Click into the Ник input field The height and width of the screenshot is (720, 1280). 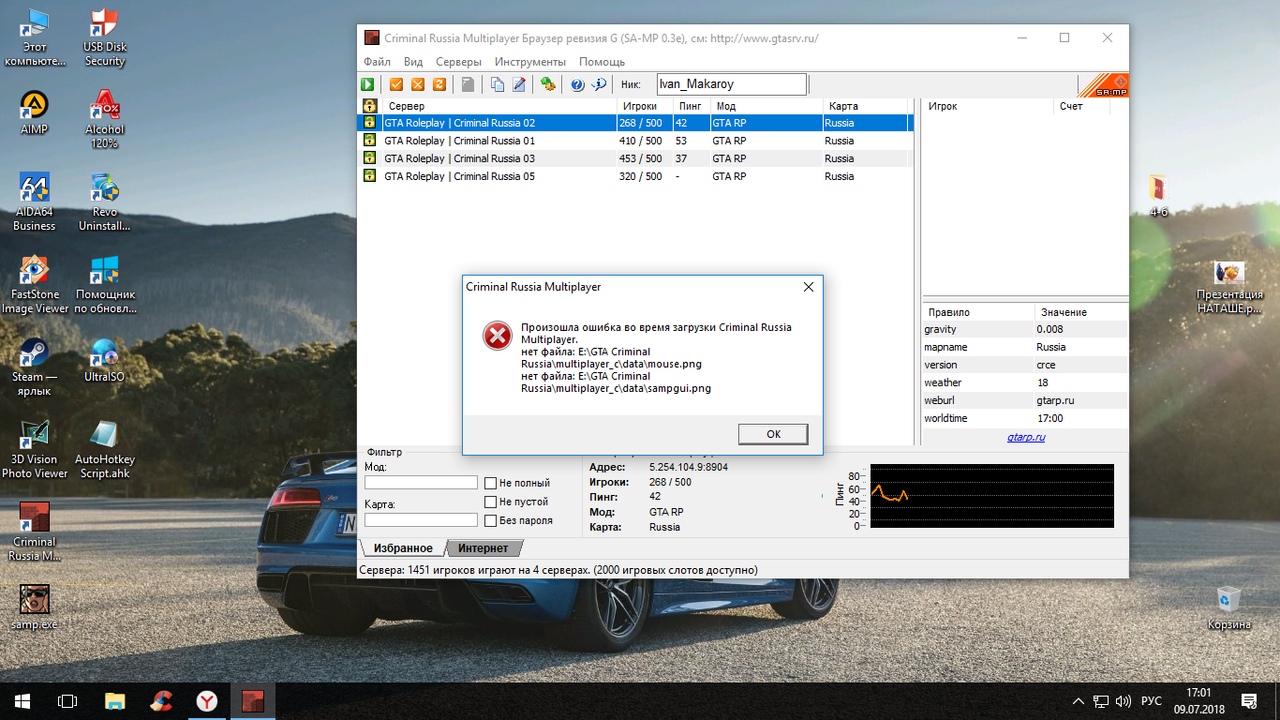[x=731, y=85]
